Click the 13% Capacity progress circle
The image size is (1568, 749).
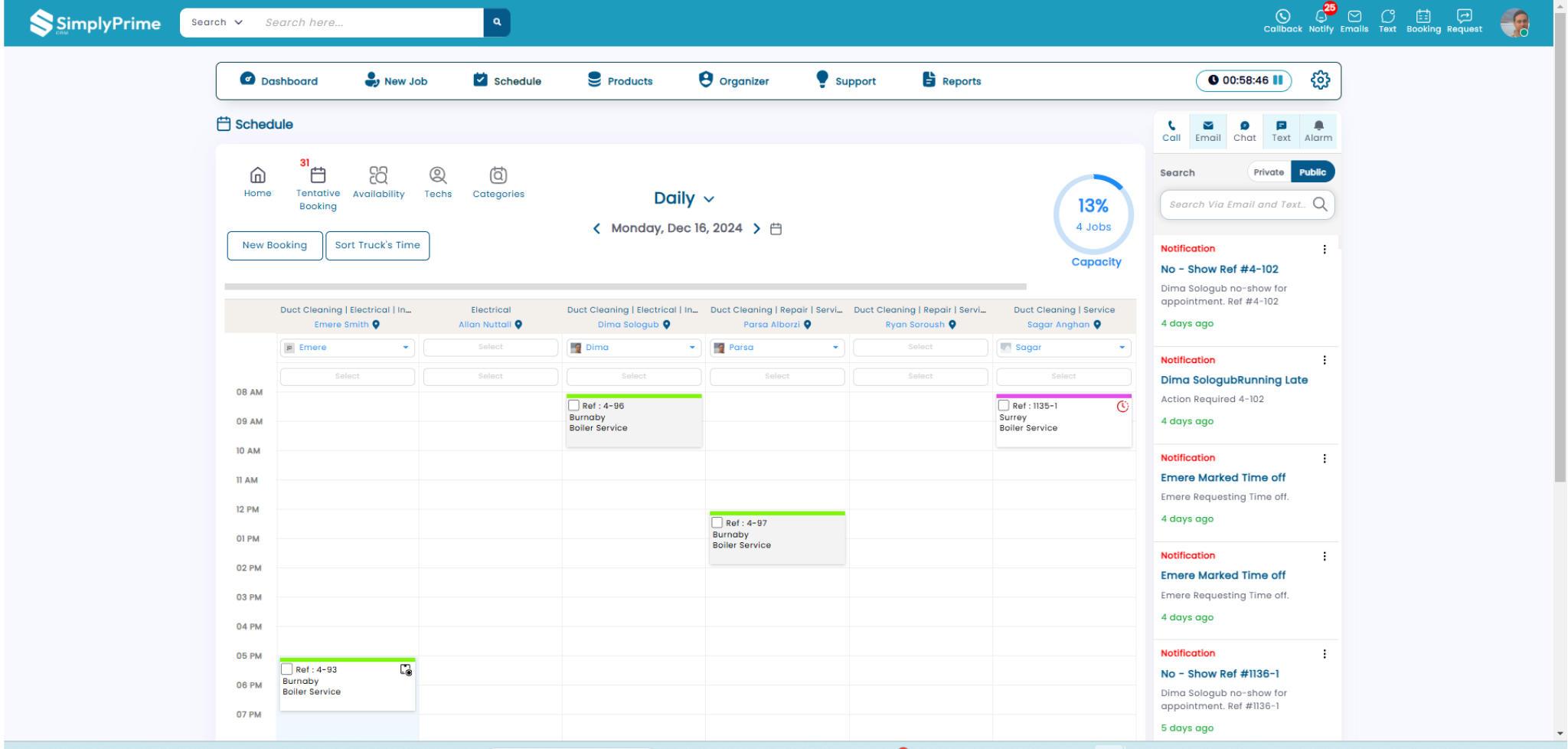tap(1093, 215)
